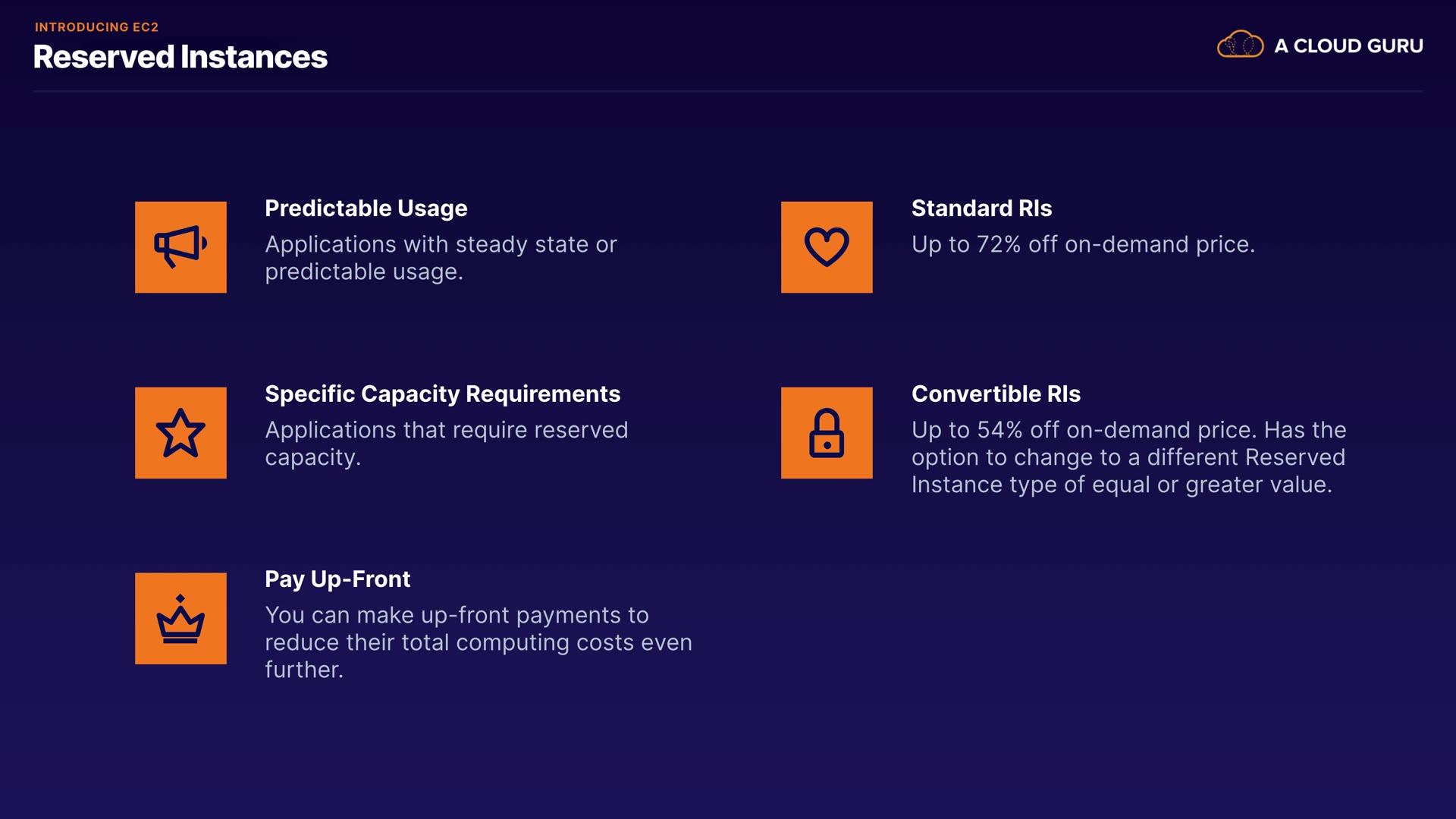The width and height of the screenshot is (1456, 819).
Task: Click the Standard RIs heading
Action: click(x=981, y=208)
